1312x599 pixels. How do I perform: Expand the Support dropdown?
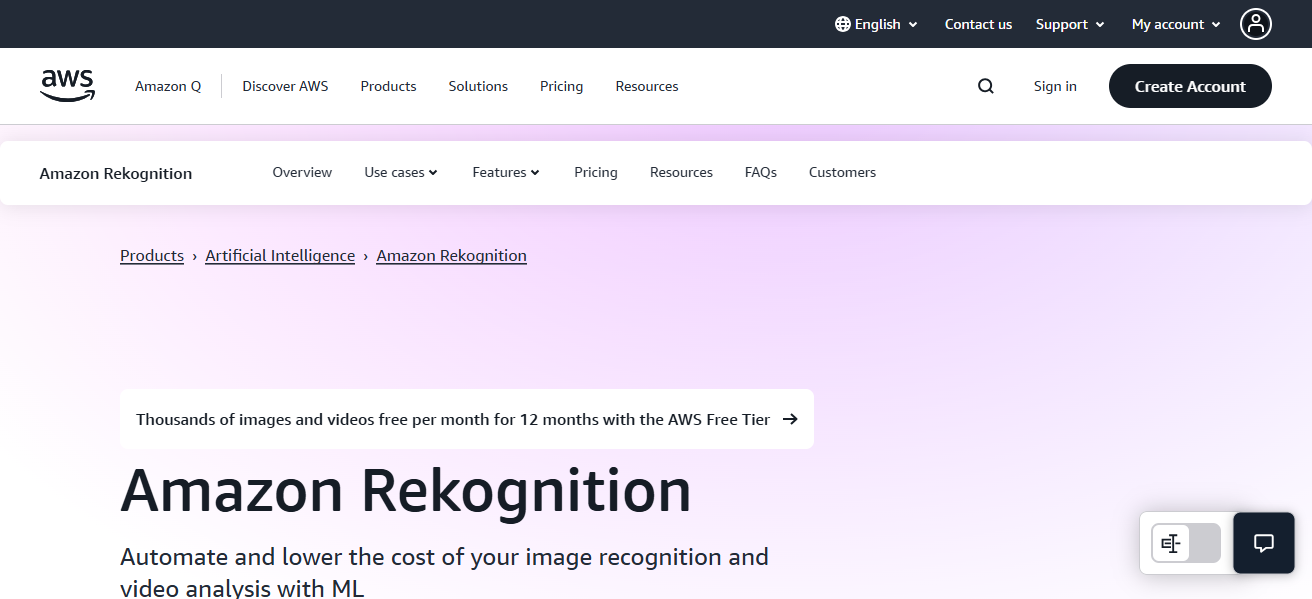(1070, 24)
